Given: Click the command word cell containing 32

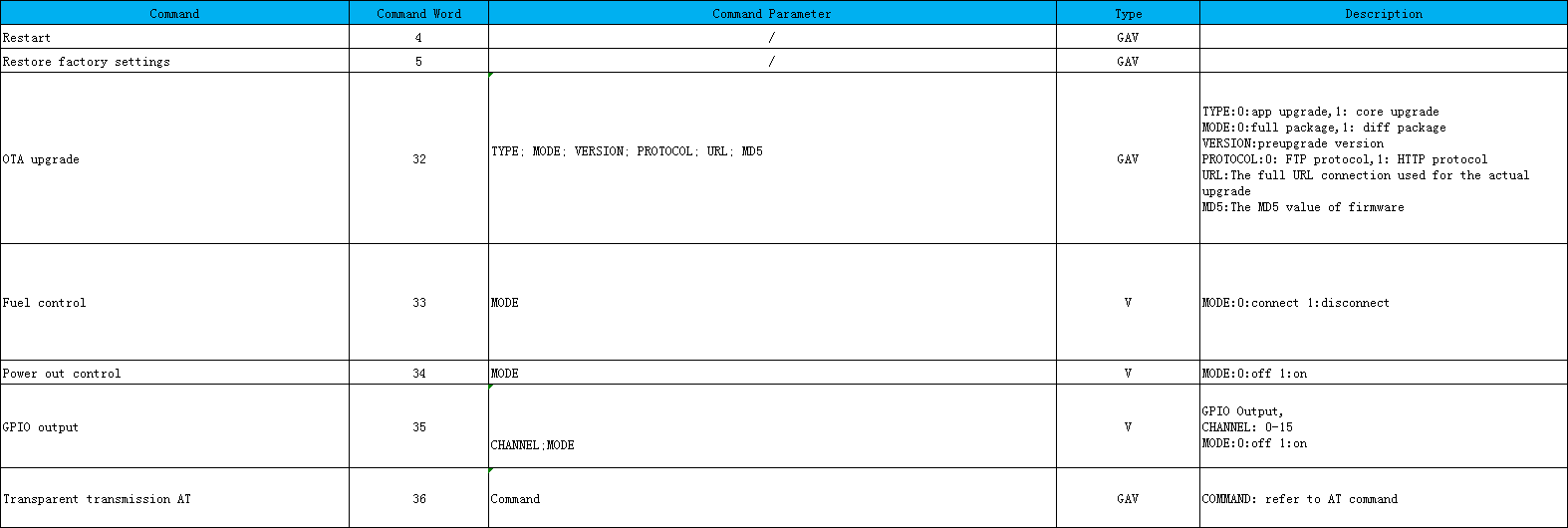Looking at the screenshot, I should pos(418,158).
